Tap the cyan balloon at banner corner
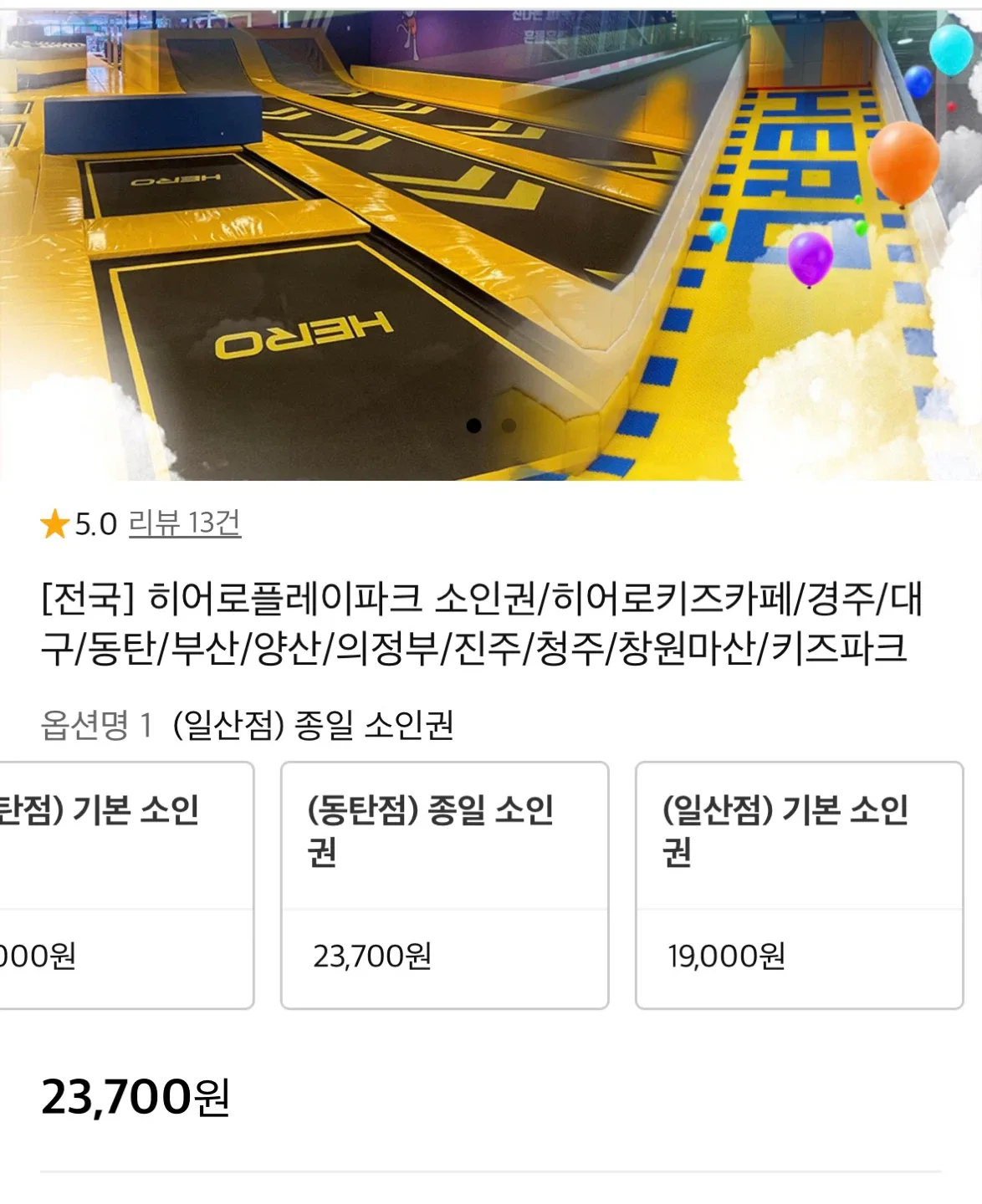982x1204 pixels. coord(952,49)
